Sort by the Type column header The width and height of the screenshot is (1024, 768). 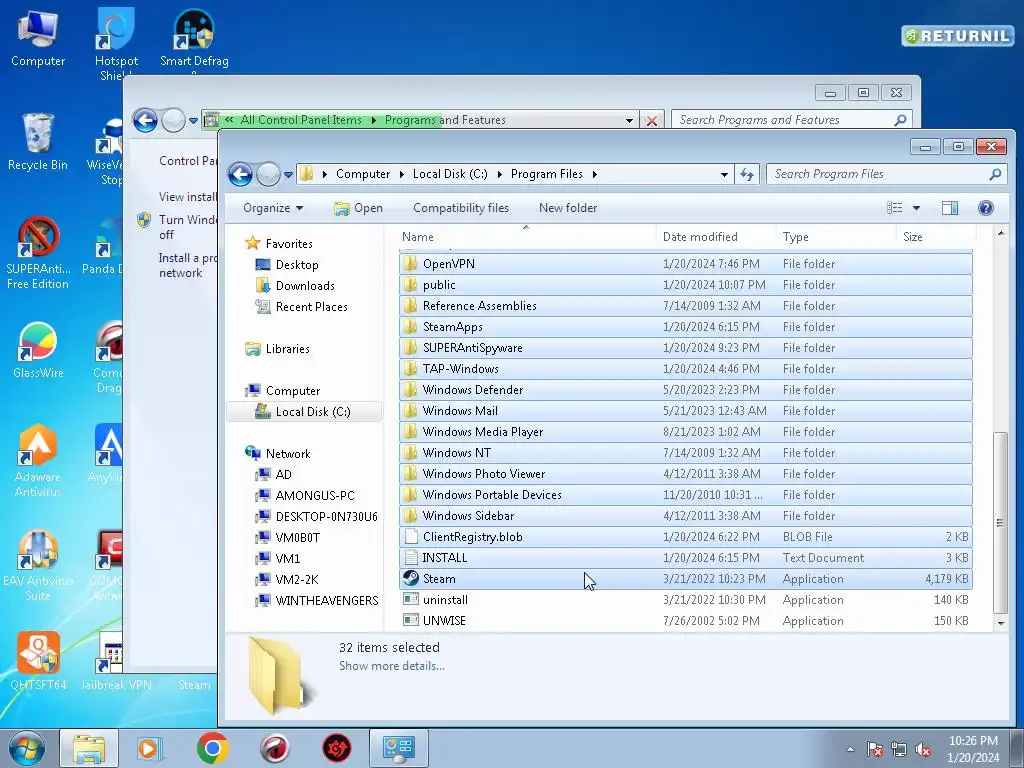point(837,236)
